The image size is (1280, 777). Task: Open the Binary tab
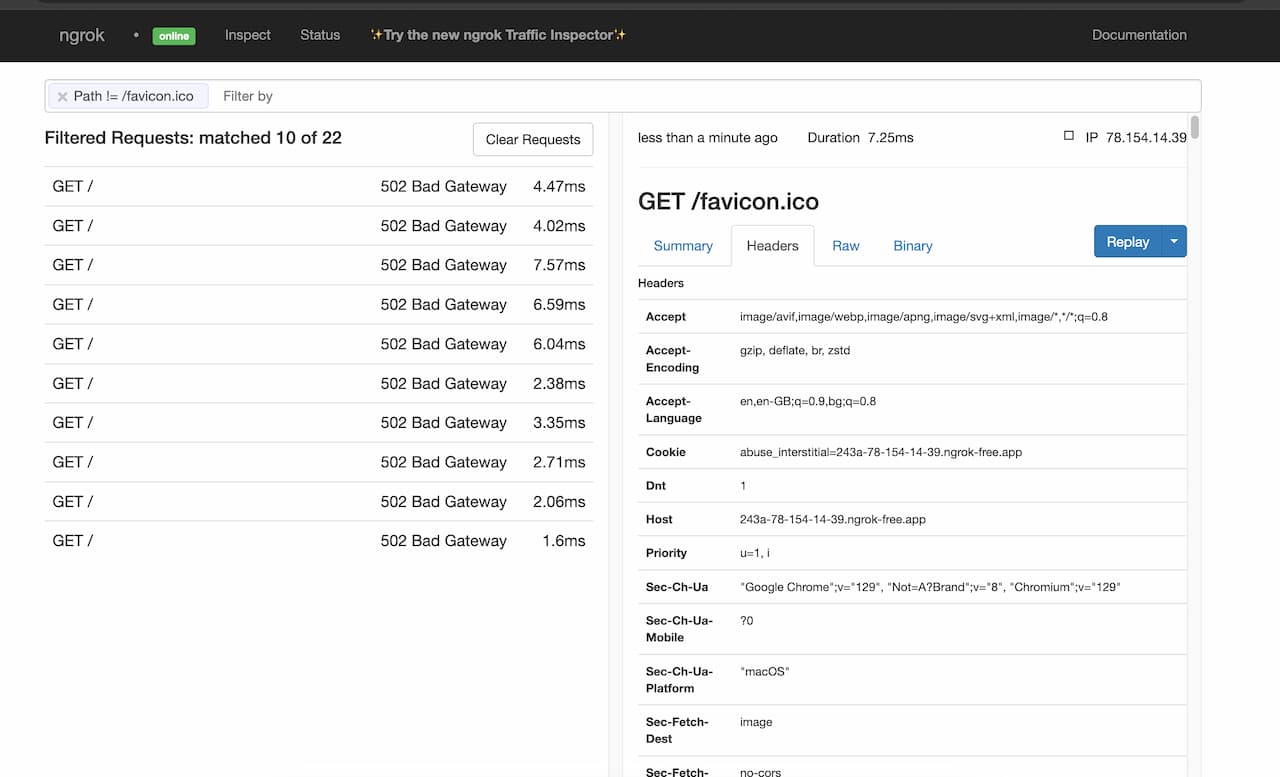913,246
